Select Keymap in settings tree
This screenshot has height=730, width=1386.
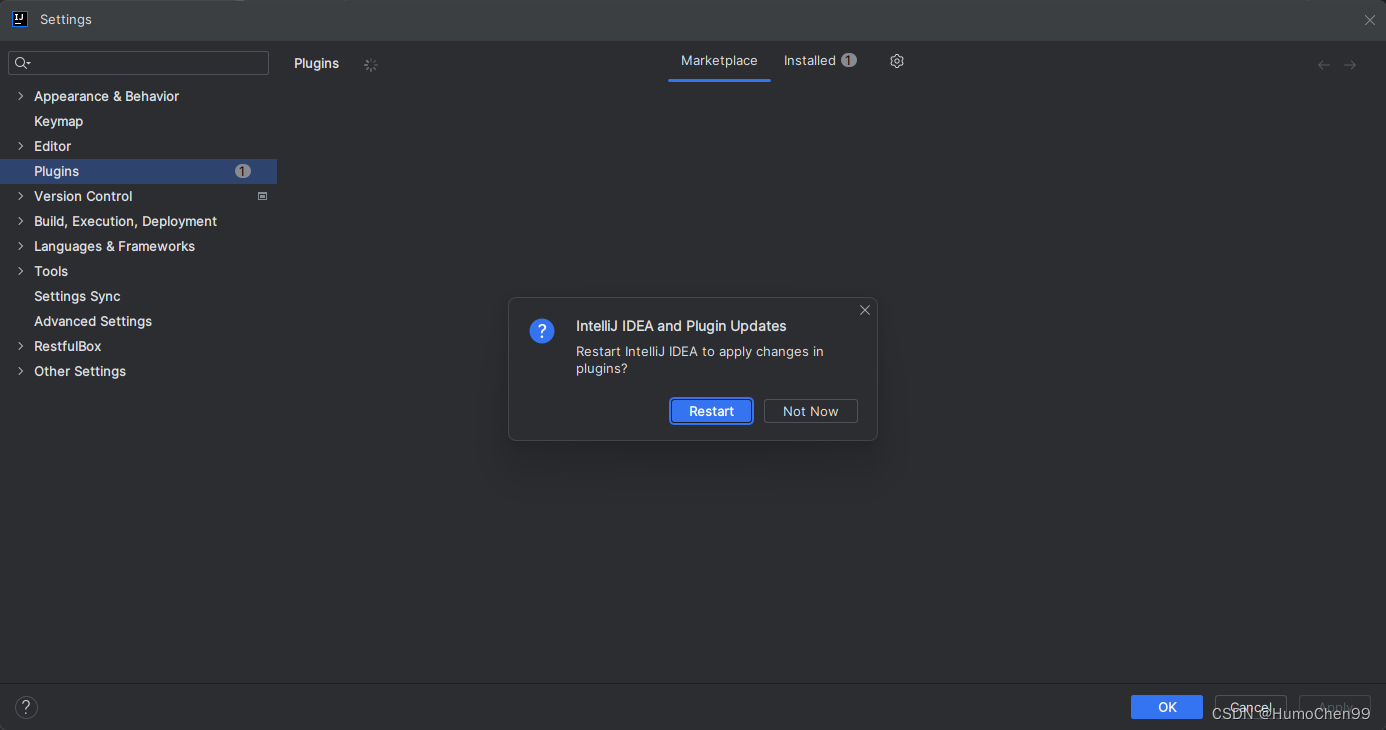point(59,121)
